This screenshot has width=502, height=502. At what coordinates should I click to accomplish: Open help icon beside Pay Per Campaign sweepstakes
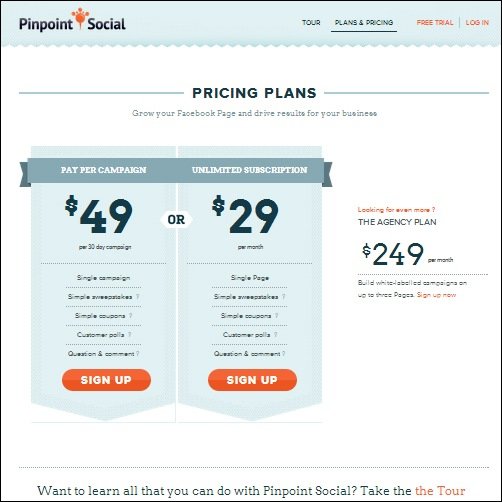click(x=138, y=297)
